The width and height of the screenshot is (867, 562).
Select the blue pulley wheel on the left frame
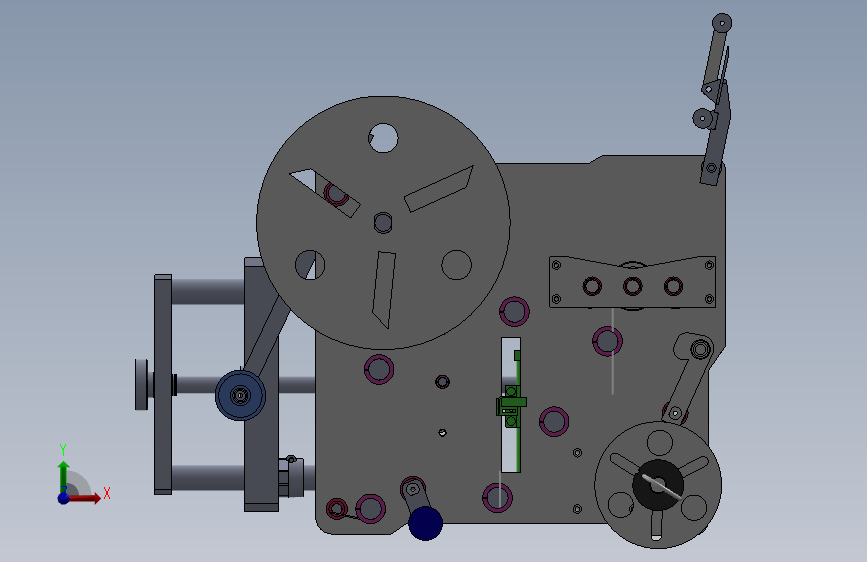click(x=240, y=396)
